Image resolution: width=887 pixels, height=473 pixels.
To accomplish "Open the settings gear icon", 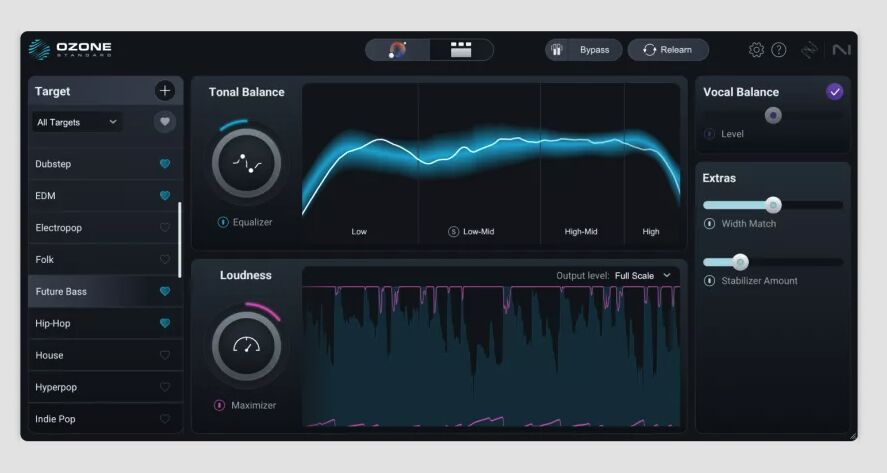I will click(756, 50).
